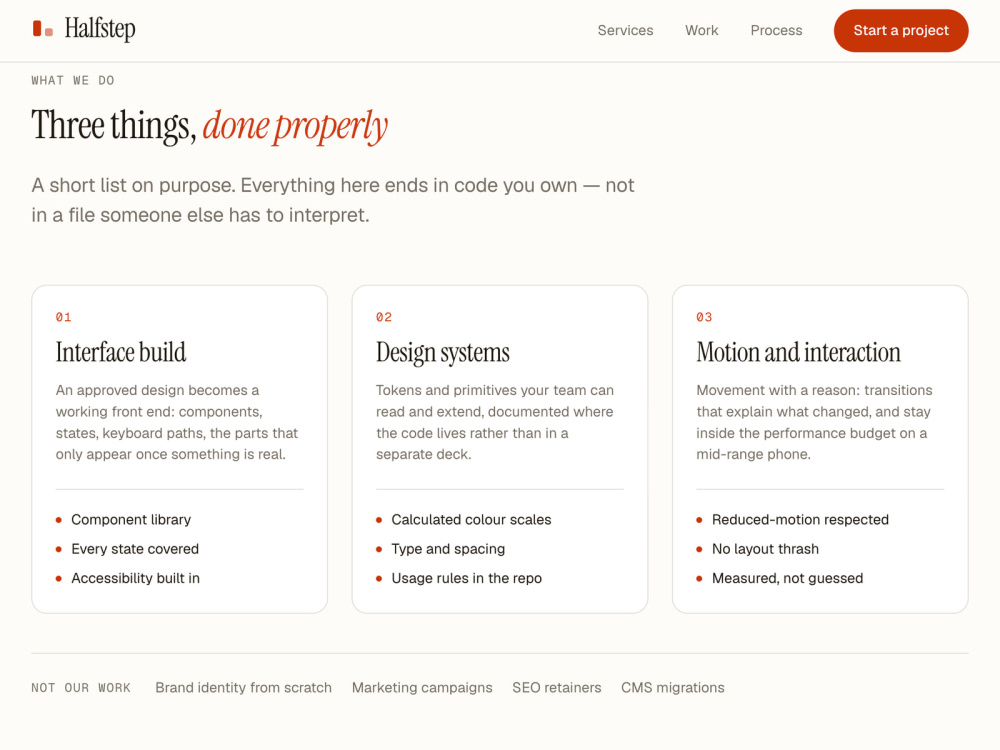The height and width of the screenshot is (750, 1000).
Task: Click 'Marketing campaigns' text
Action: pyautogui.click(x=422, y=688)
